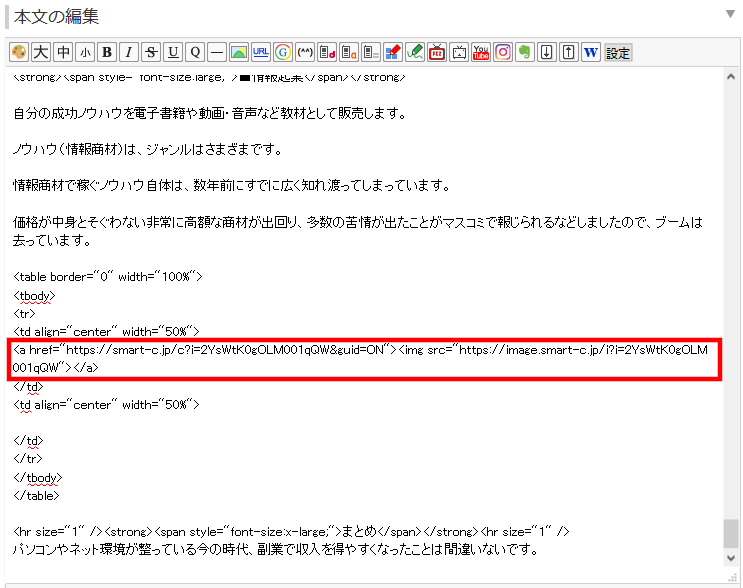Click the '</table>' closing tag line
743x588 pixels.
pyautogui.click(x=36, y=496)
